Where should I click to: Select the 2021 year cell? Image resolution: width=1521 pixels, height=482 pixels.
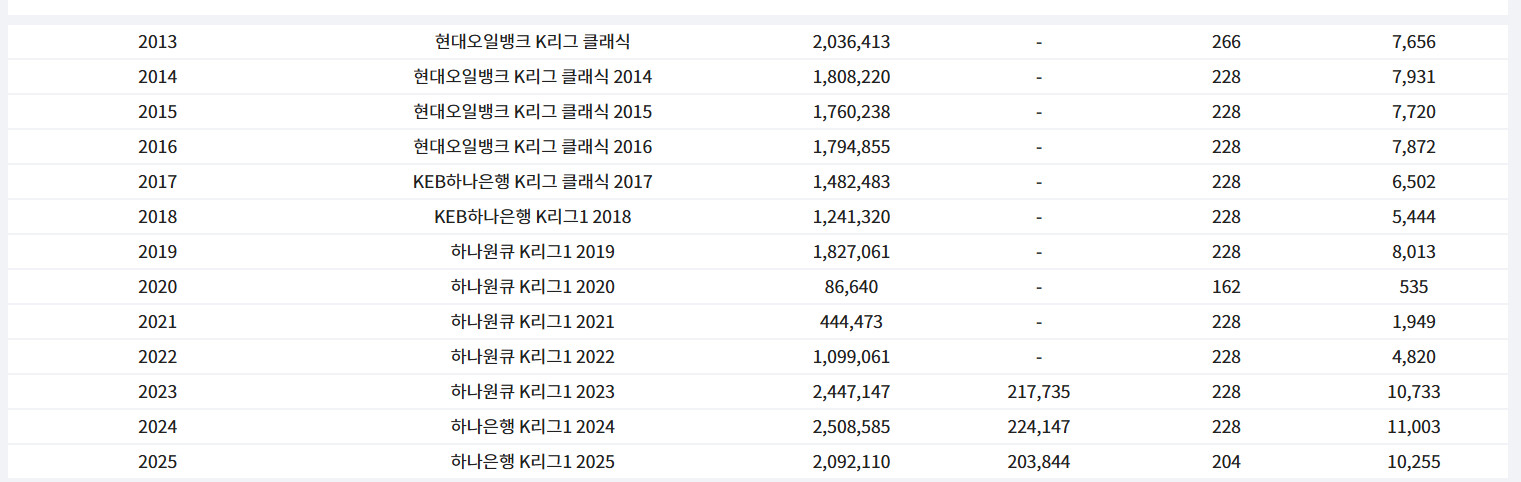pos(157,322)
